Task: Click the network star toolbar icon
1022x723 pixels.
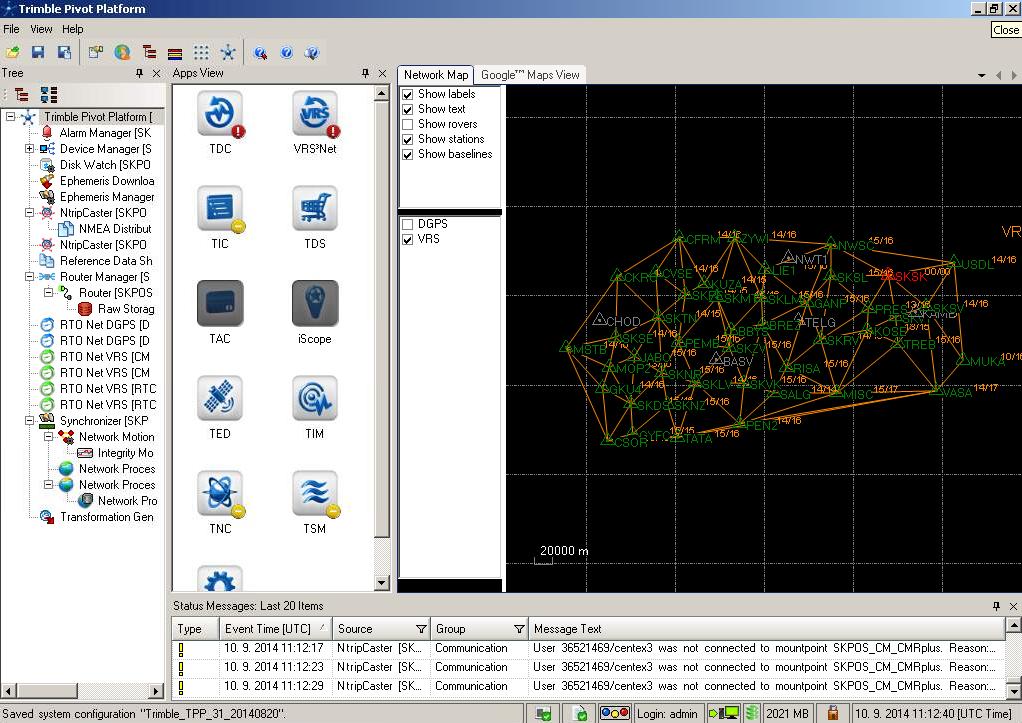Action: [227, 53]
